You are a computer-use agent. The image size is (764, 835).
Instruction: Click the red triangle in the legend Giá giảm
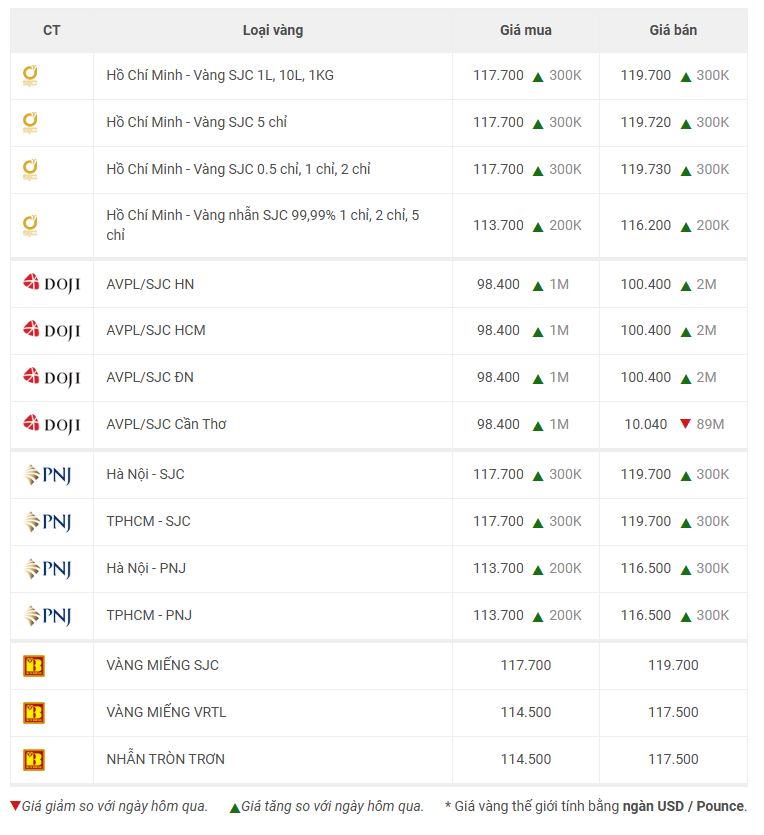pyautogui.click(x=15, y=805)
